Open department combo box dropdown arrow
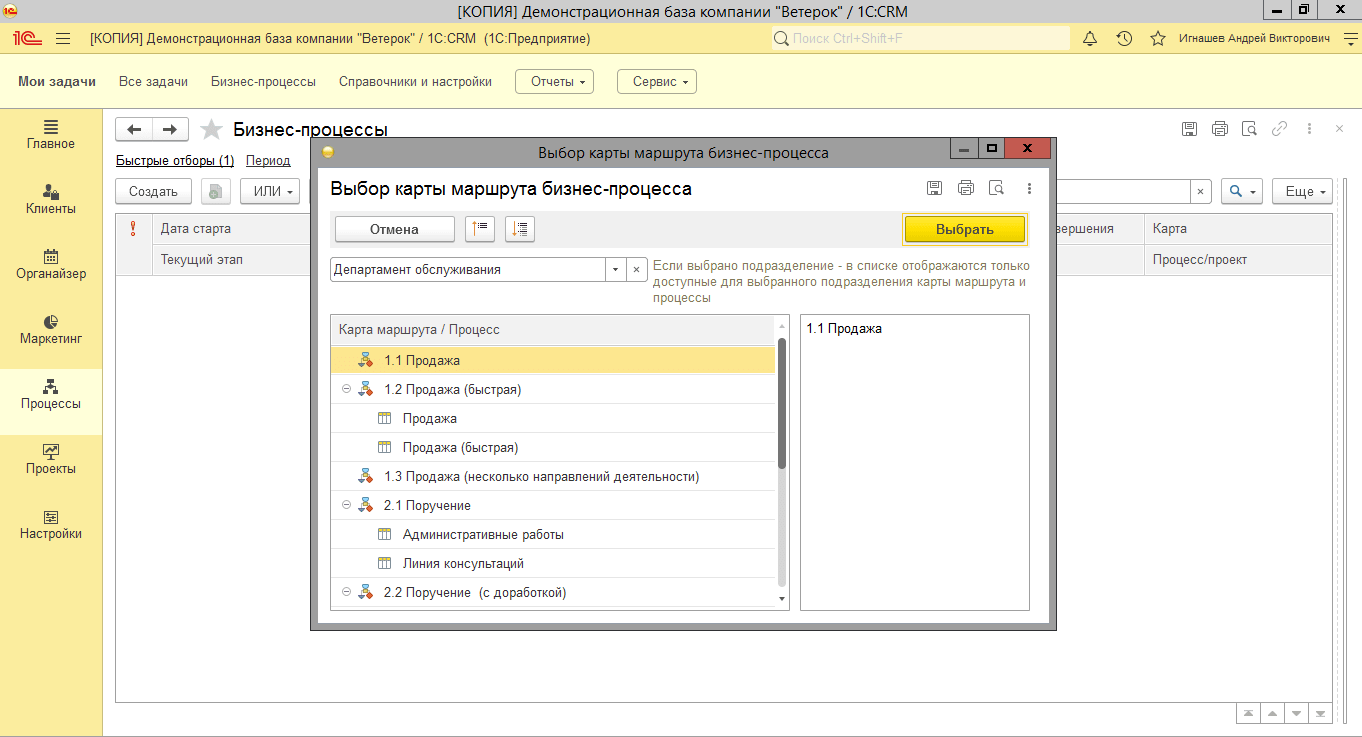Image resolution: width=1362 pixels, height=737 pixels. click(616, 269)
